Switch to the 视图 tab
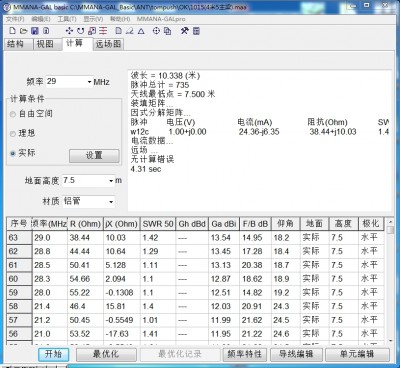This screenshot has height=368, width=400. pyautogui.click(x=47, y=44)
